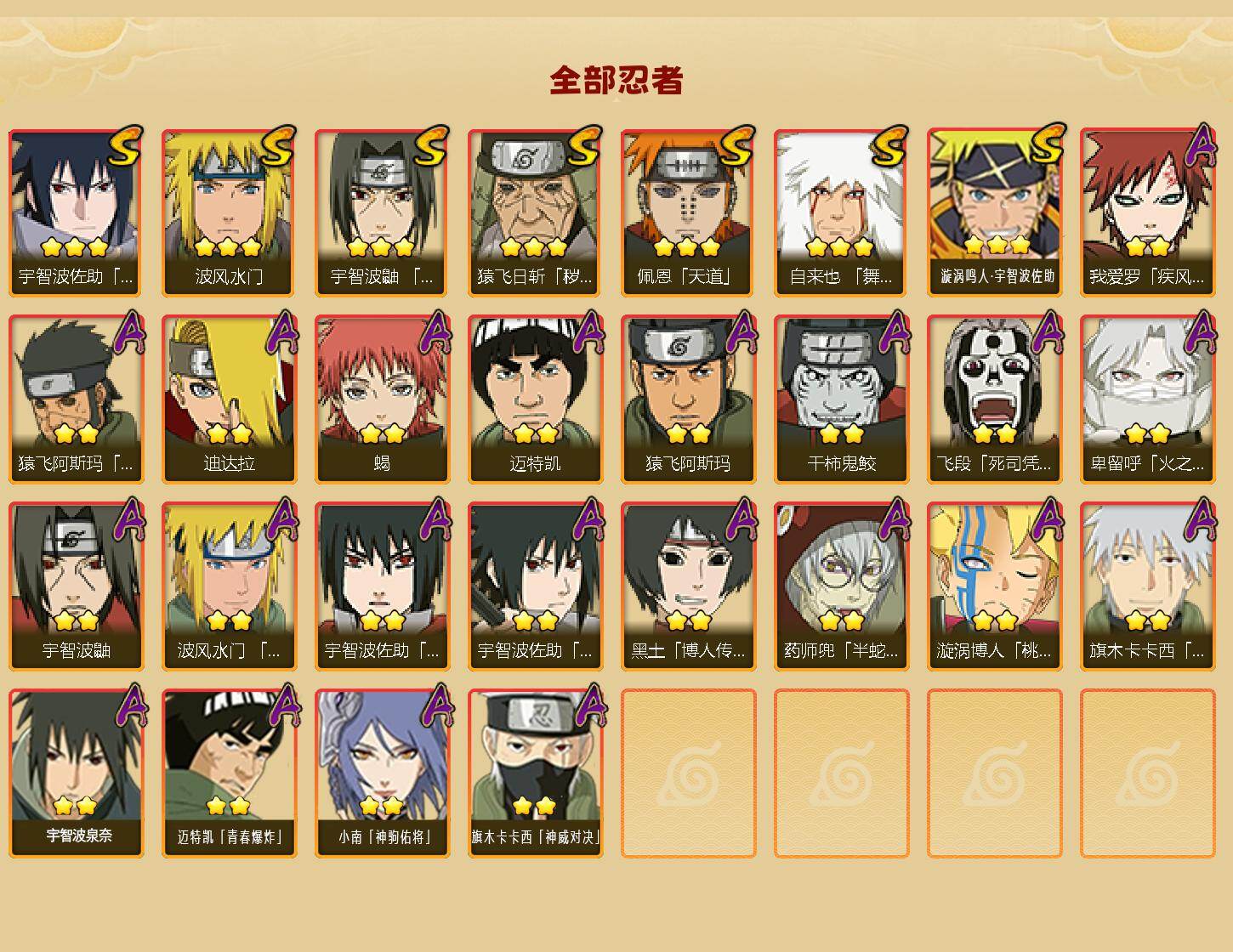Image resolution: width=1233 pixels, height=952 pixels.
Task: Open the 宇智波鼬 A-rank ninja card
Action: click(76, 586)
